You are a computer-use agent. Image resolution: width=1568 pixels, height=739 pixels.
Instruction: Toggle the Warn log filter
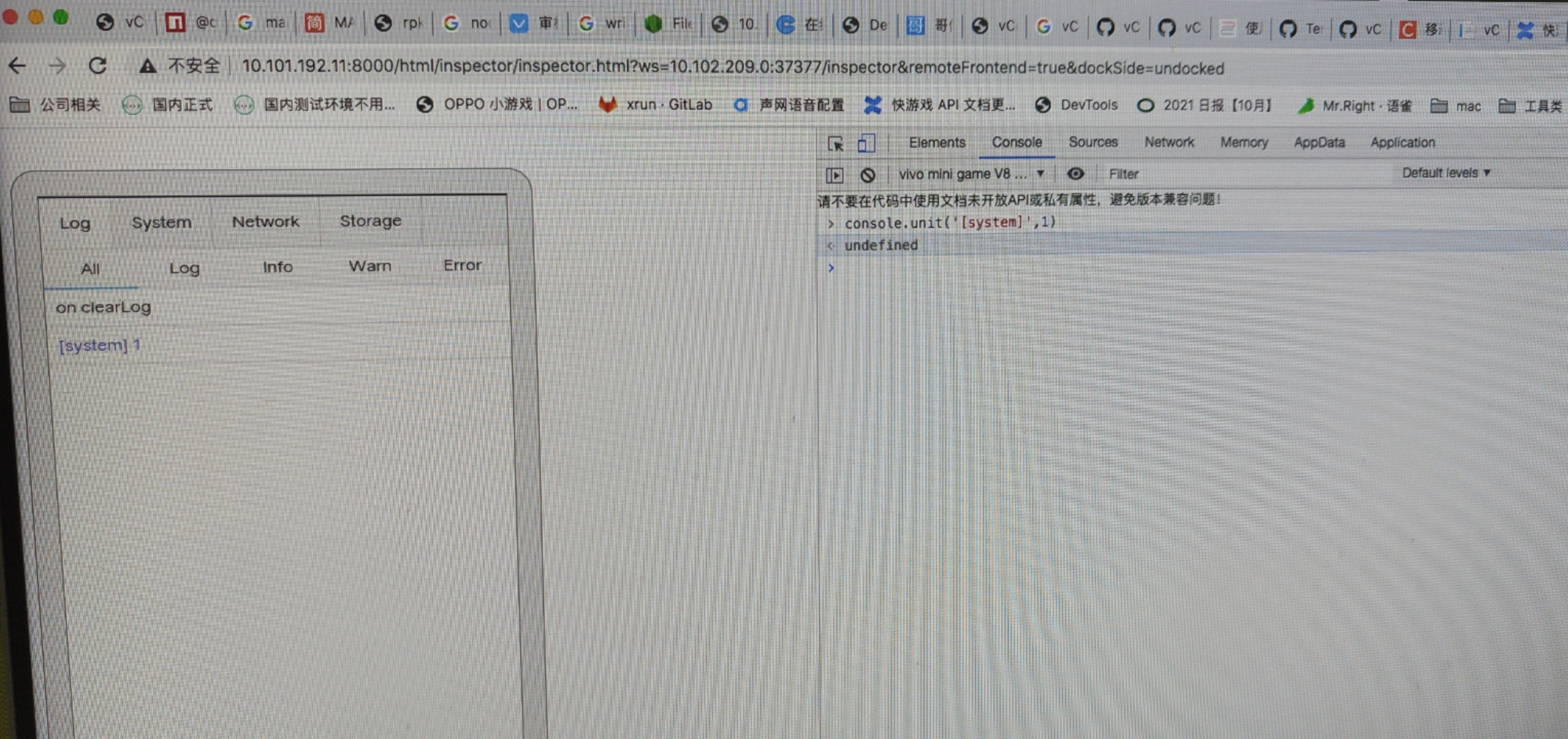tap(370, 266)
